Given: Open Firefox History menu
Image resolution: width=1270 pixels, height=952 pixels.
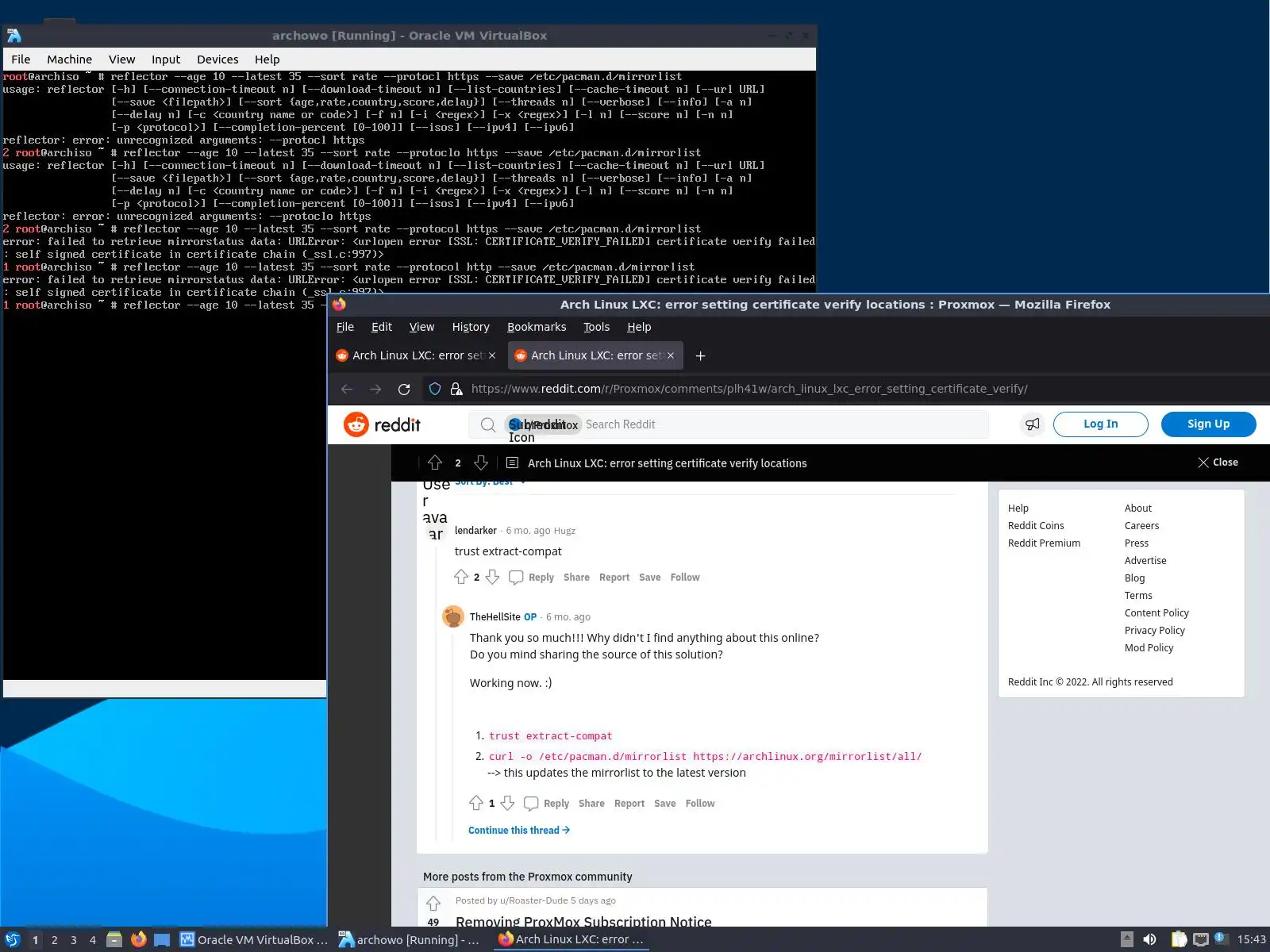Looking at the screenshot, I should tap(471, 327).
